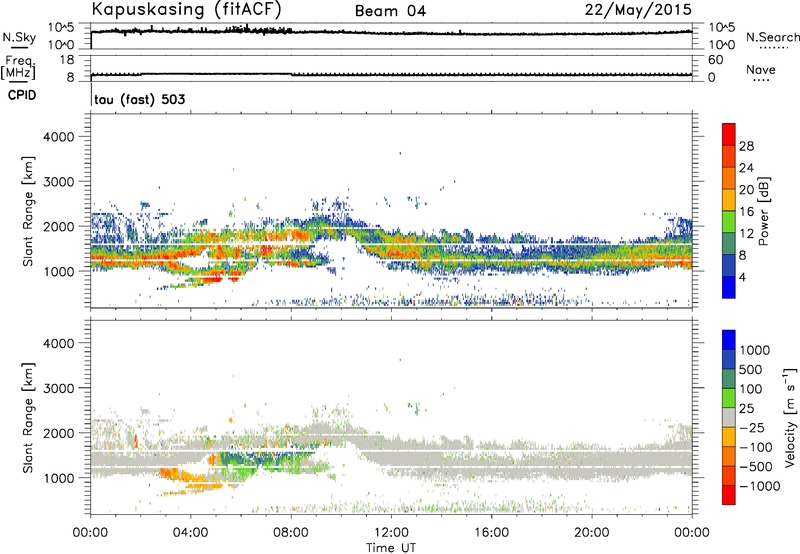Click the power panel Slant Range [km] label
The height and width of the screenshot is (554, 800).
[x=28, y=211]
